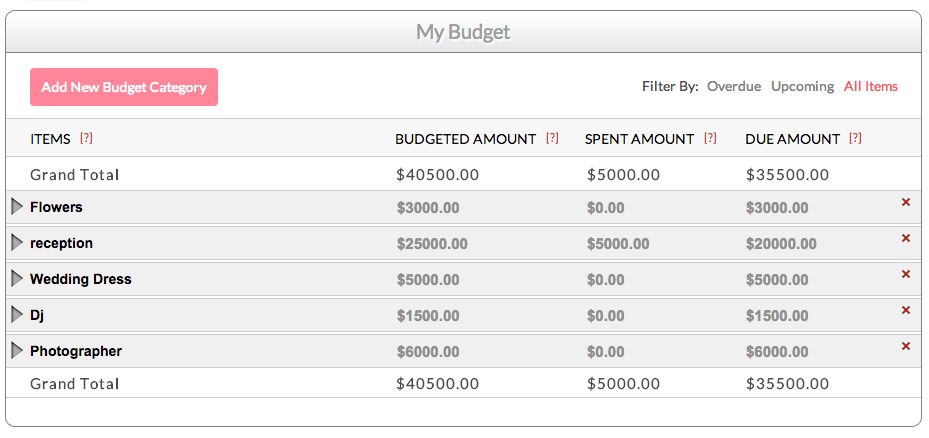
Task: Open help icon next to ITEMS
Action: pos(86,138)
